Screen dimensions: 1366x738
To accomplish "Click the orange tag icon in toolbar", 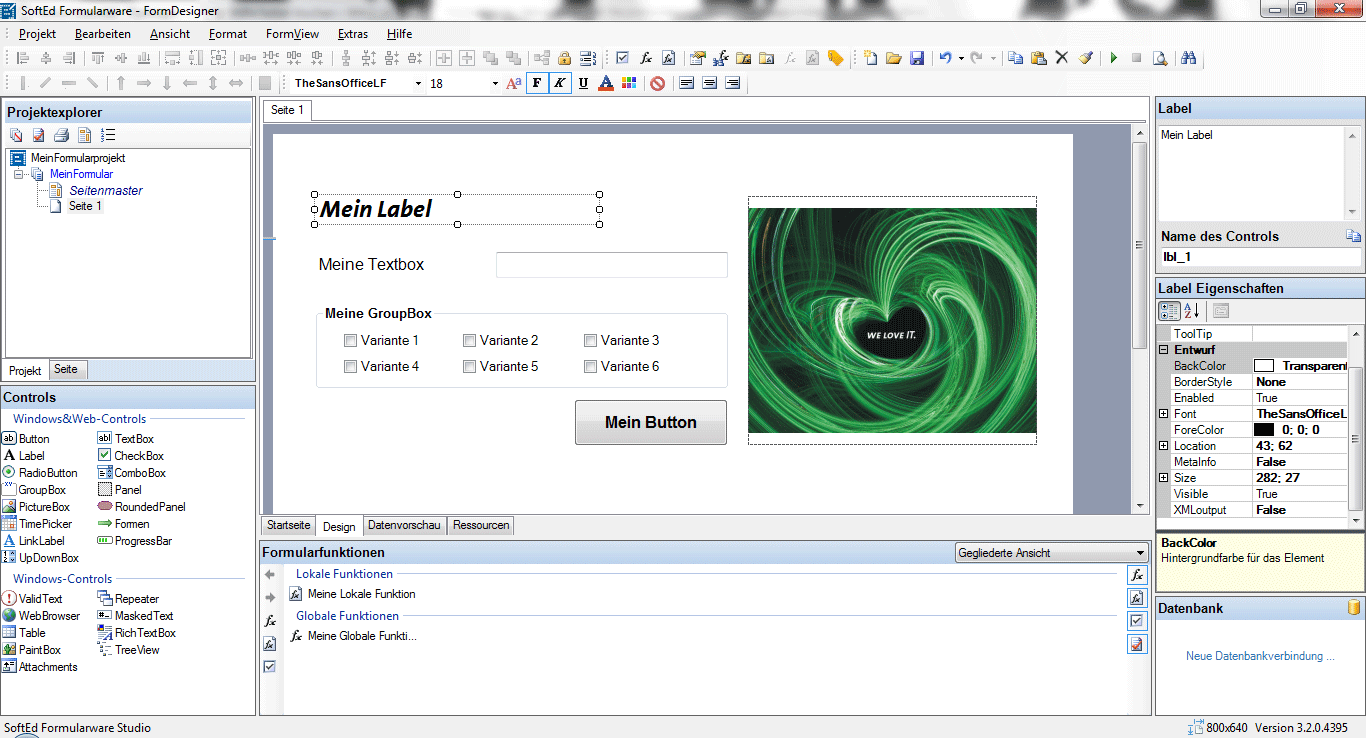I will tap(836, 58).
